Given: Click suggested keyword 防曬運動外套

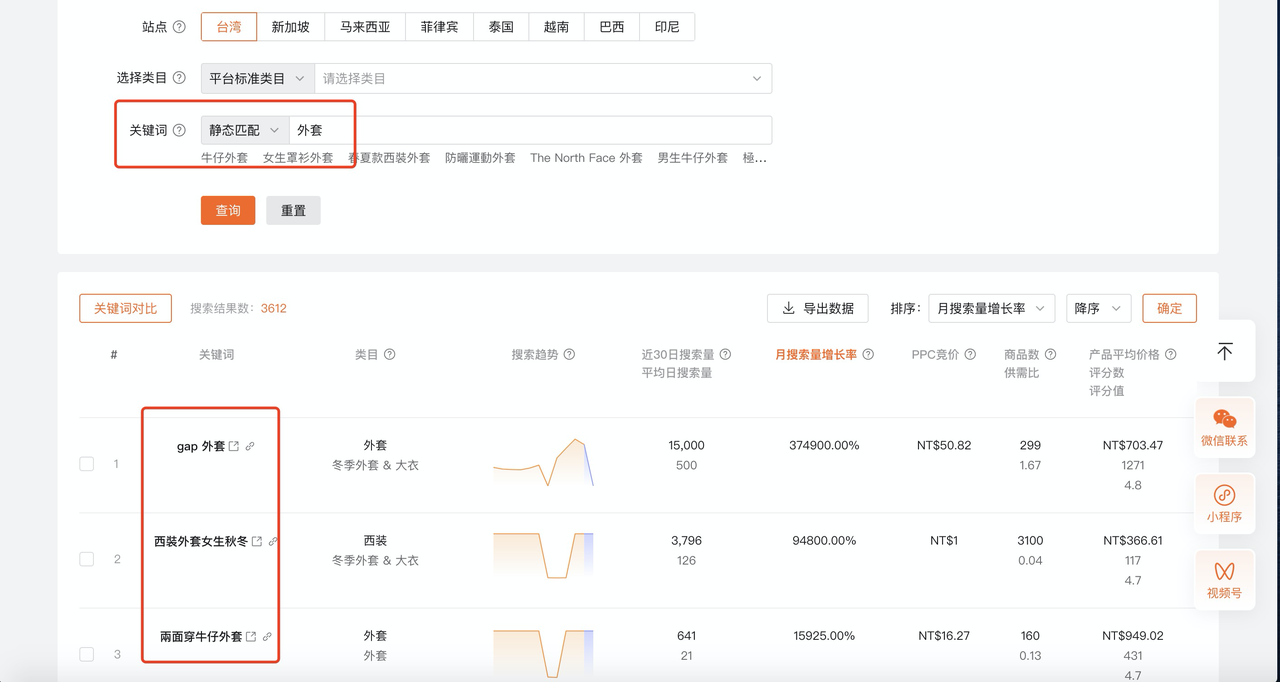Looking at the screenshot, I should coord(480,158).
